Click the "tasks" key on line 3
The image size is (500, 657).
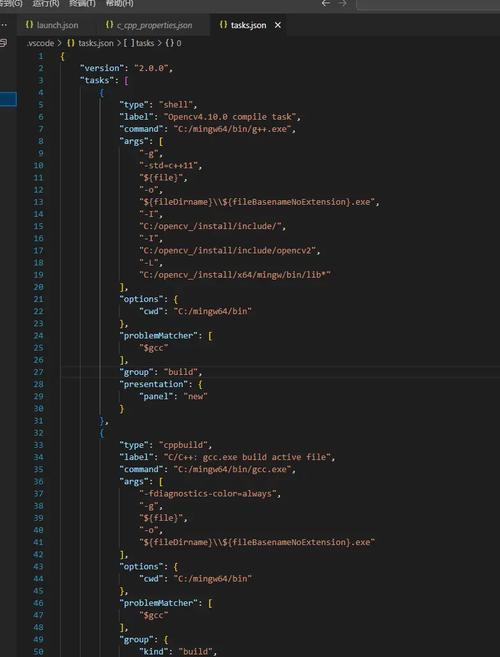97,80
